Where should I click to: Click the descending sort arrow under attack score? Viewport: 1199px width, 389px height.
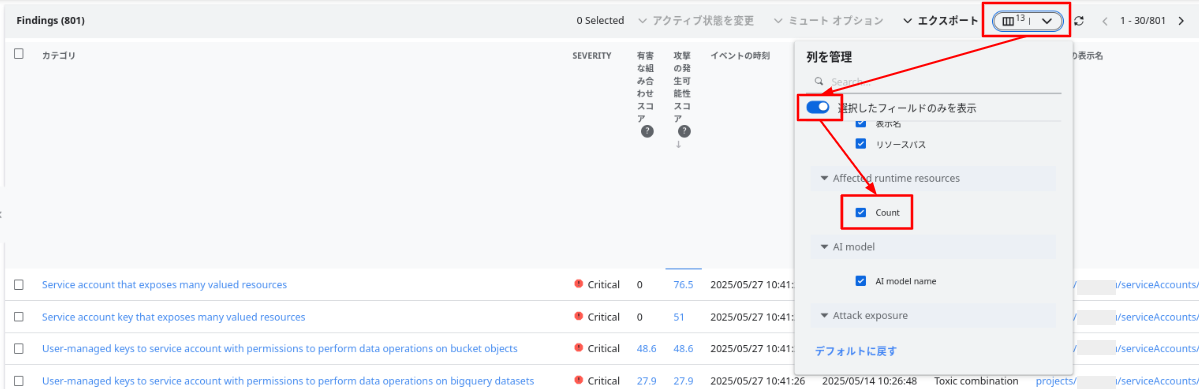point(678,145)
